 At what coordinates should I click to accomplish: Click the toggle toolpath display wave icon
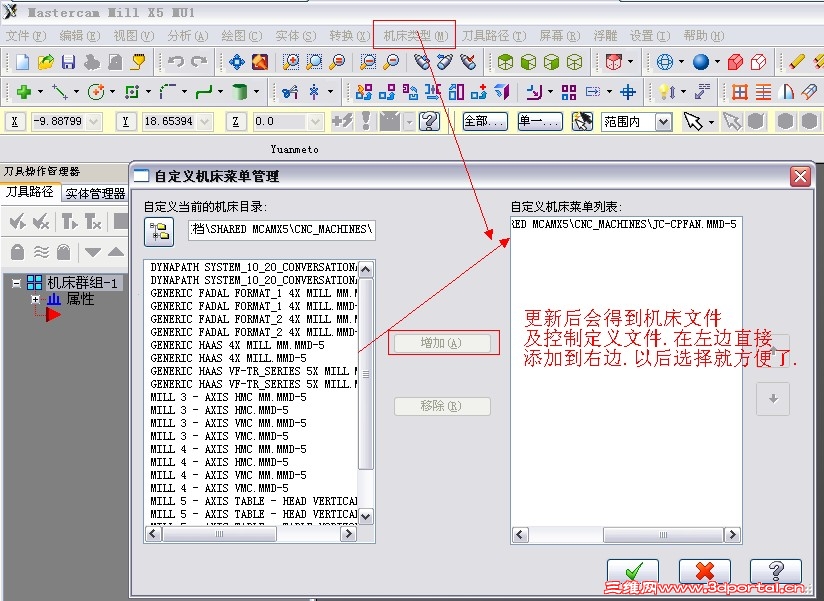click(41, 252)
